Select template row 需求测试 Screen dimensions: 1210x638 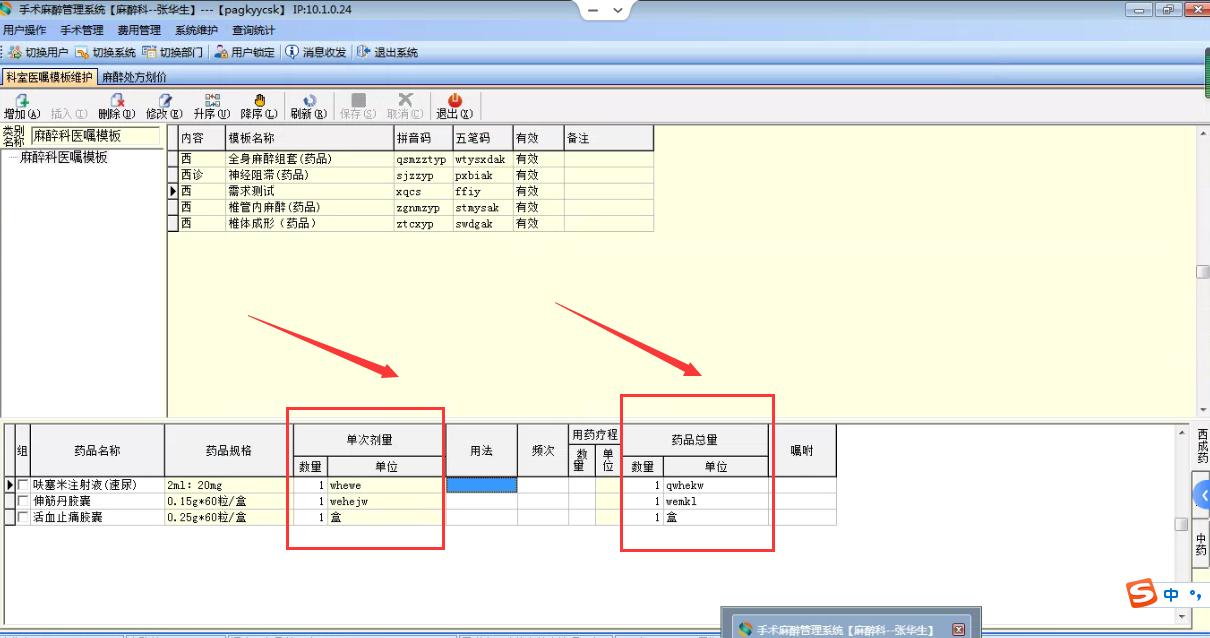[416, 191]
